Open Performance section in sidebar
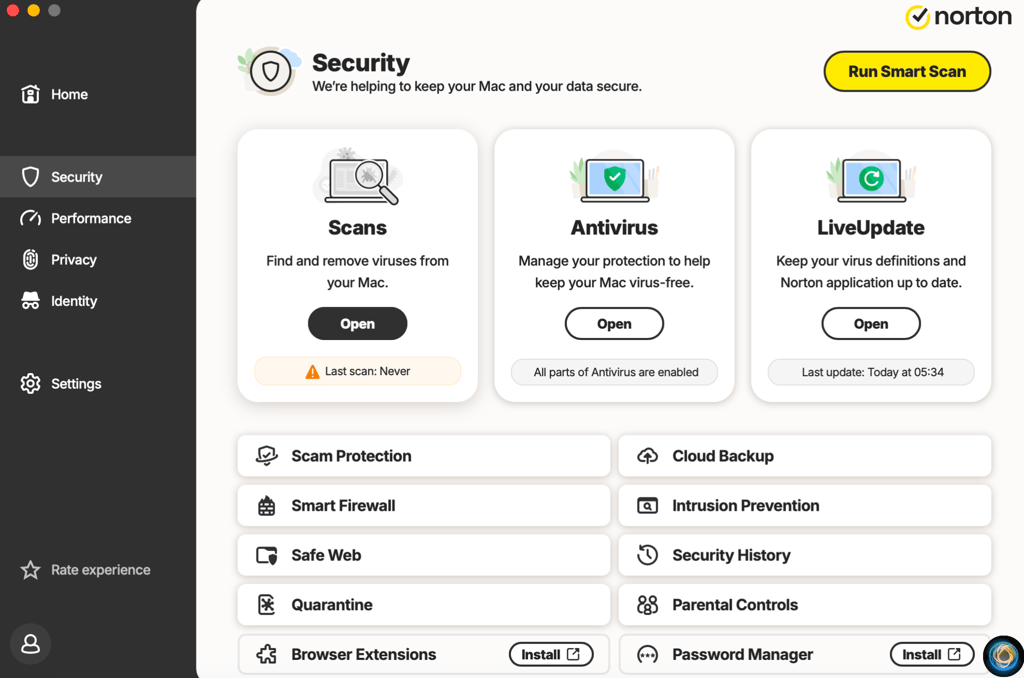The image size is (1024, 678). (x=98, y=218)
